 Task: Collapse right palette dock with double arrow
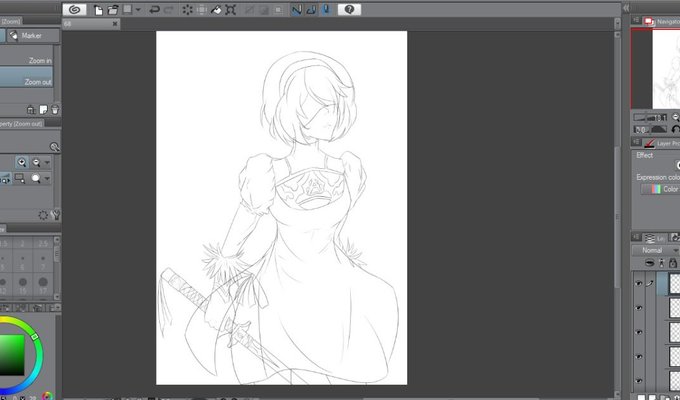pyautogui.click(x=626, y=8)
